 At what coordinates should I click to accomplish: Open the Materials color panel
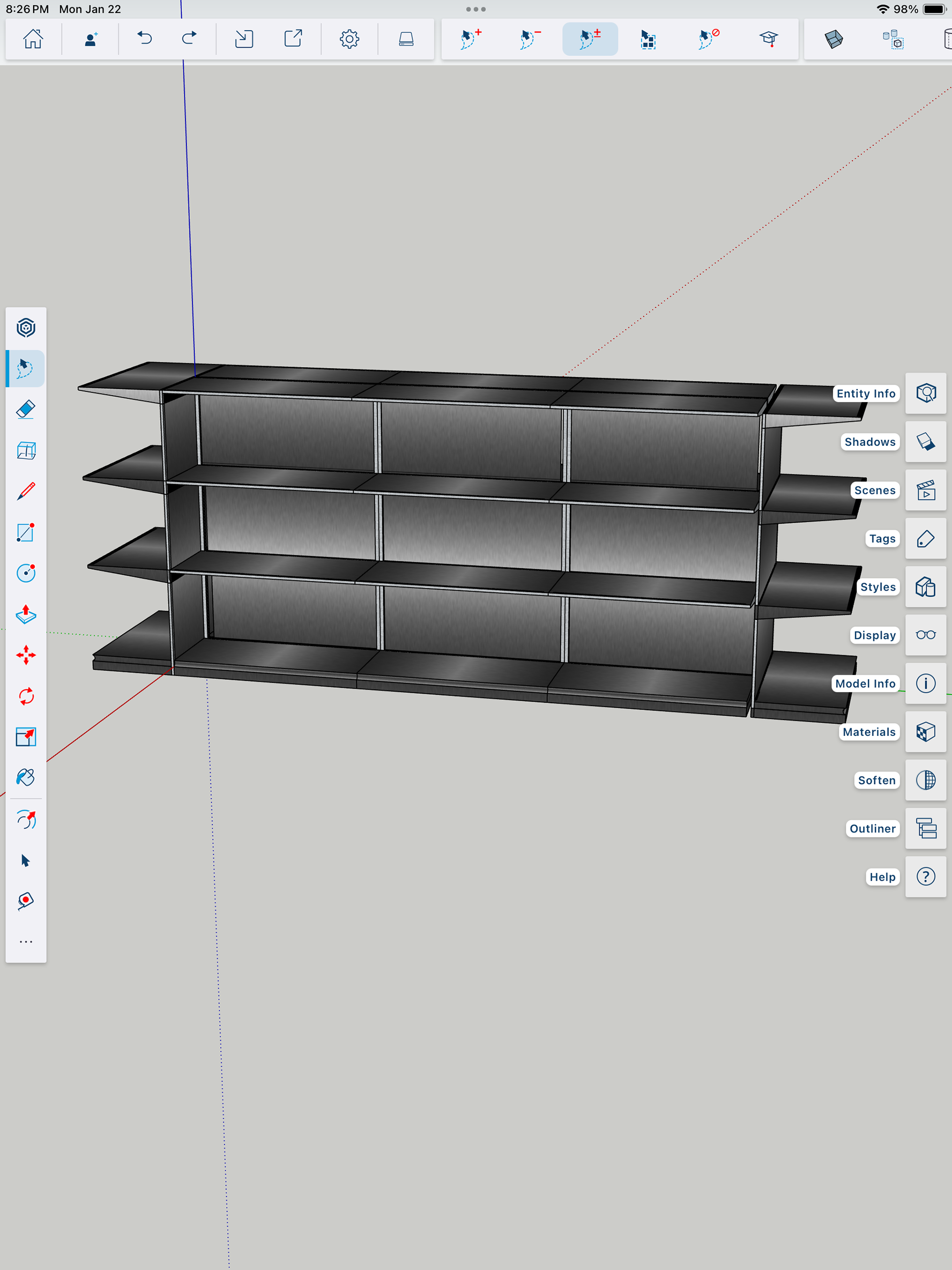(x=926, y=732)
